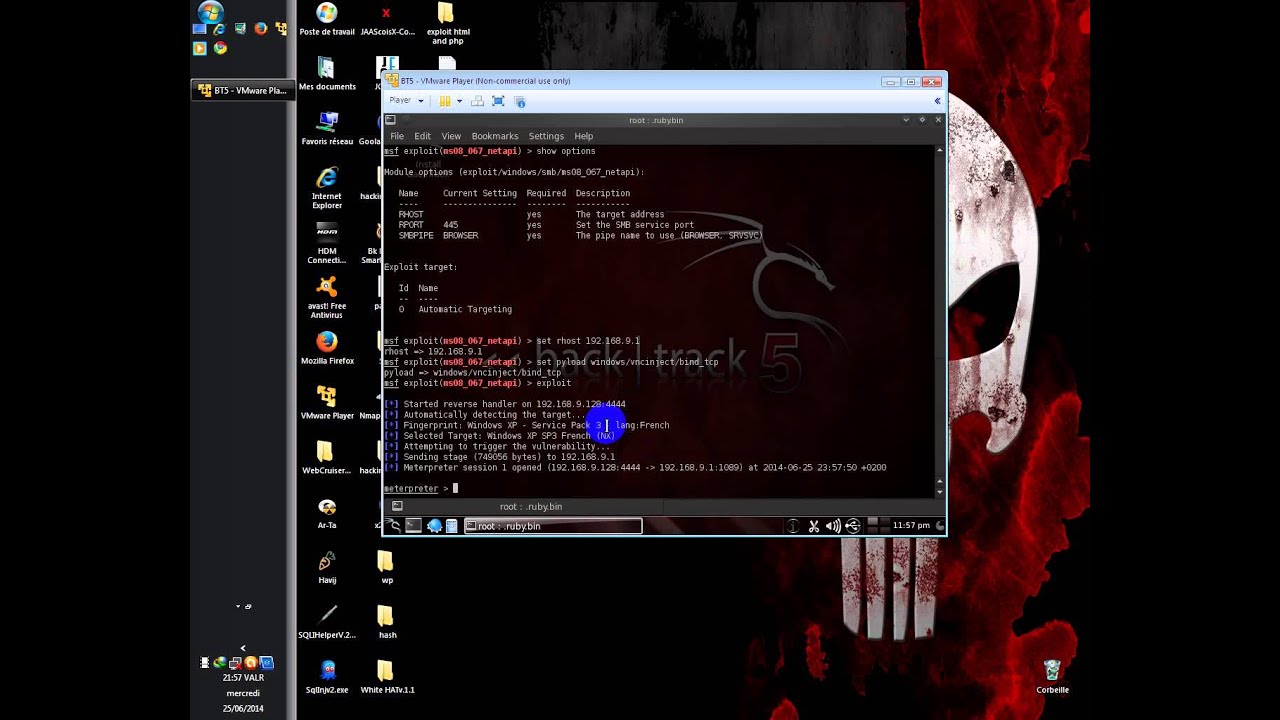Open WebCruiser folder on desktop
Image resolution: width=1280 pixels, height=720 pixels.
(327, 458)
